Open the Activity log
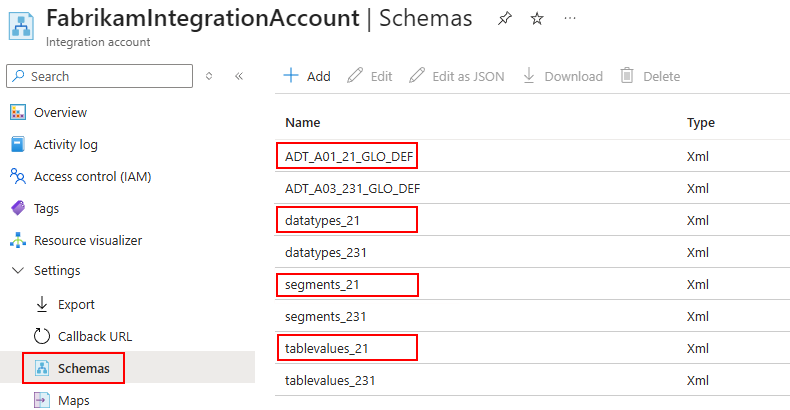790x410 pixels. coord(65,144)
